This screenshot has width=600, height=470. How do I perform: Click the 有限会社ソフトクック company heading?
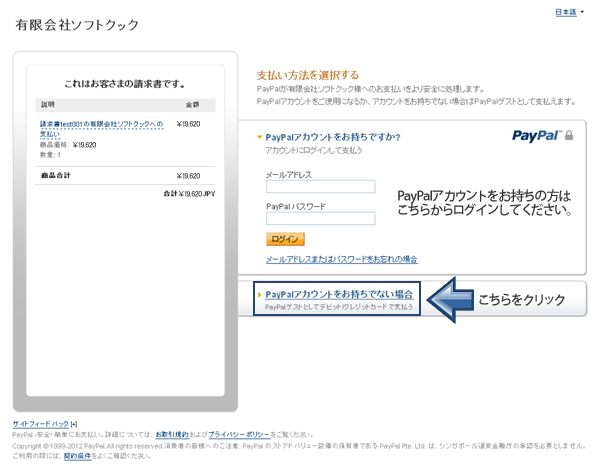77,25
